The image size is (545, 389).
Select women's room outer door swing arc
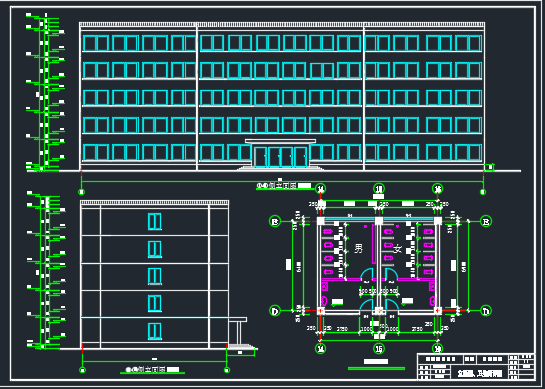point(391,306)
